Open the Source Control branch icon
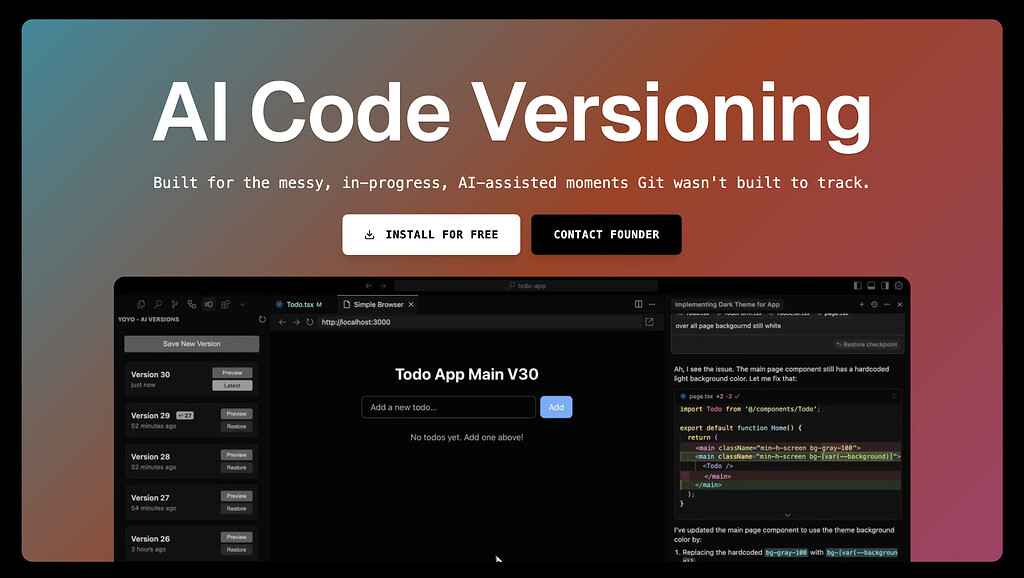This screenshot has height=578, width=1024. (174, 304)
